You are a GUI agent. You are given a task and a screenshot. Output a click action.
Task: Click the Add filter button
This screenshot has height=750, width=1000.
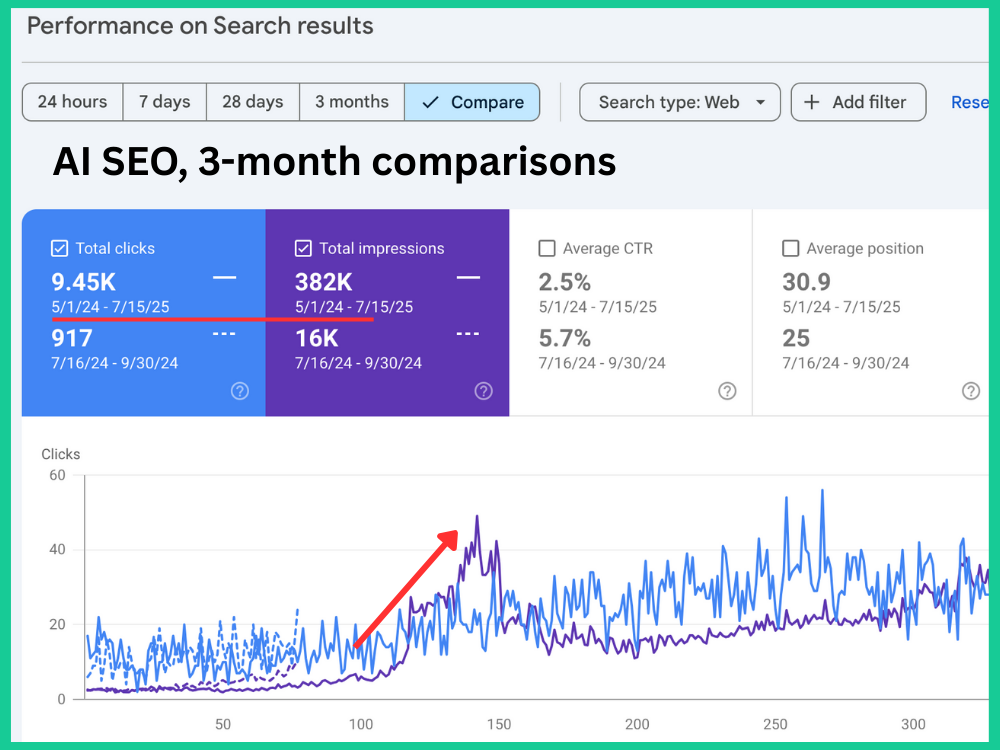(x=857, y=102)
